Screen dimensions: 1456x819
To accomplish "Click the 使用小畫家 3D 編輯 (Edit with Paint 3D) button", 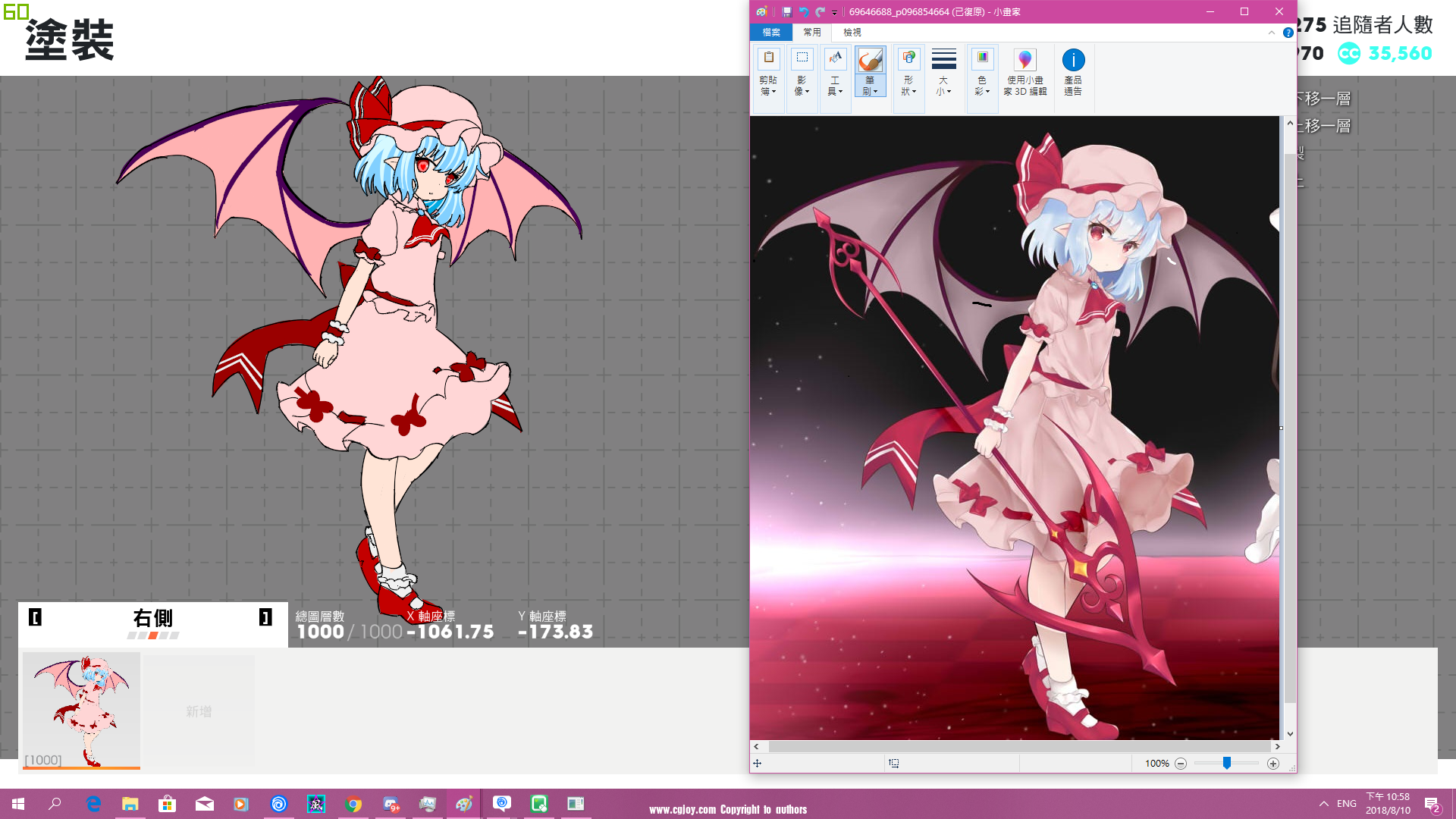I will coord(1025,72).
